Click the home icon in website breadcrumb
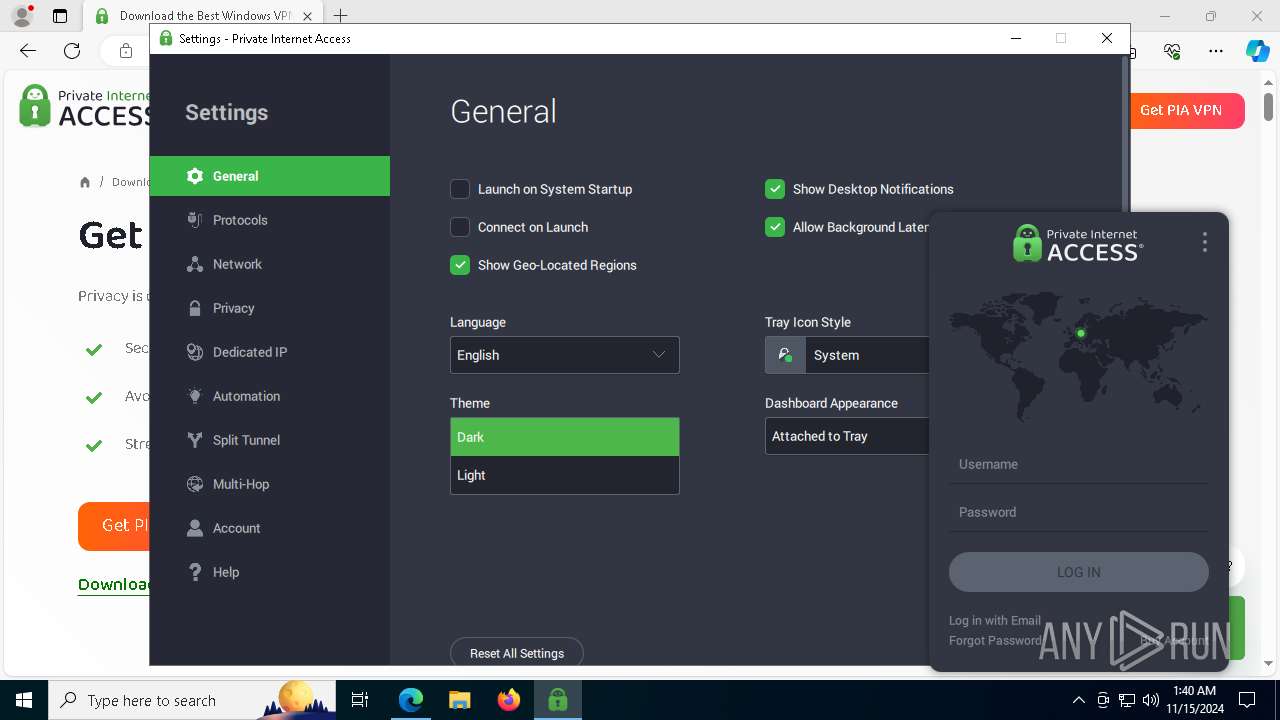Screen dimensions: 1280x720 85,182
